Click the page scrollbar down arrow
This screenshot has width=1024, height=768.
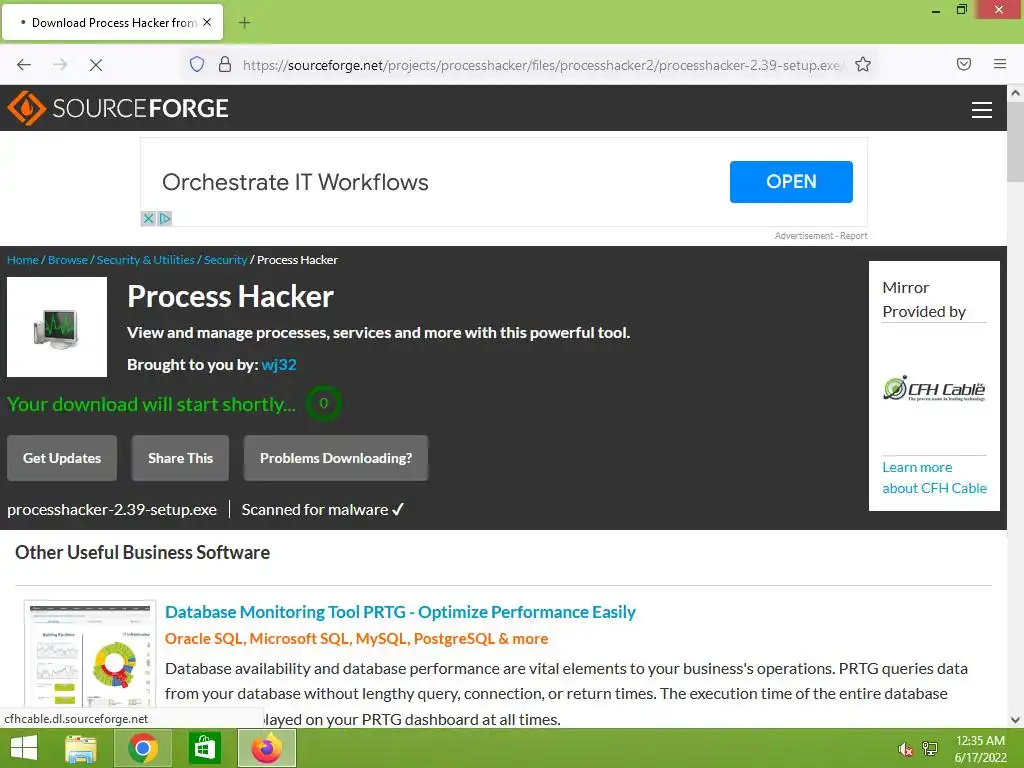coord(1016,720)
